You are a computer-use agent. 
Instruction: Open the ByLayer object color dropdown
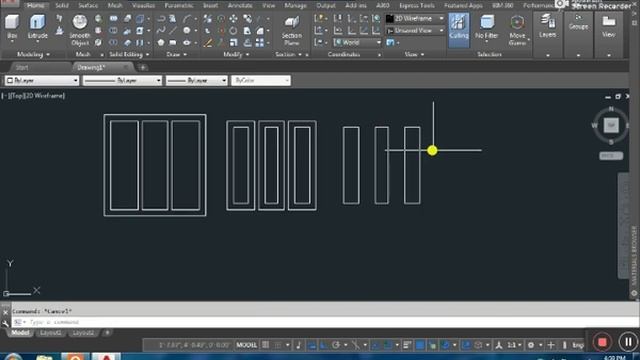[x=42, y=81]
